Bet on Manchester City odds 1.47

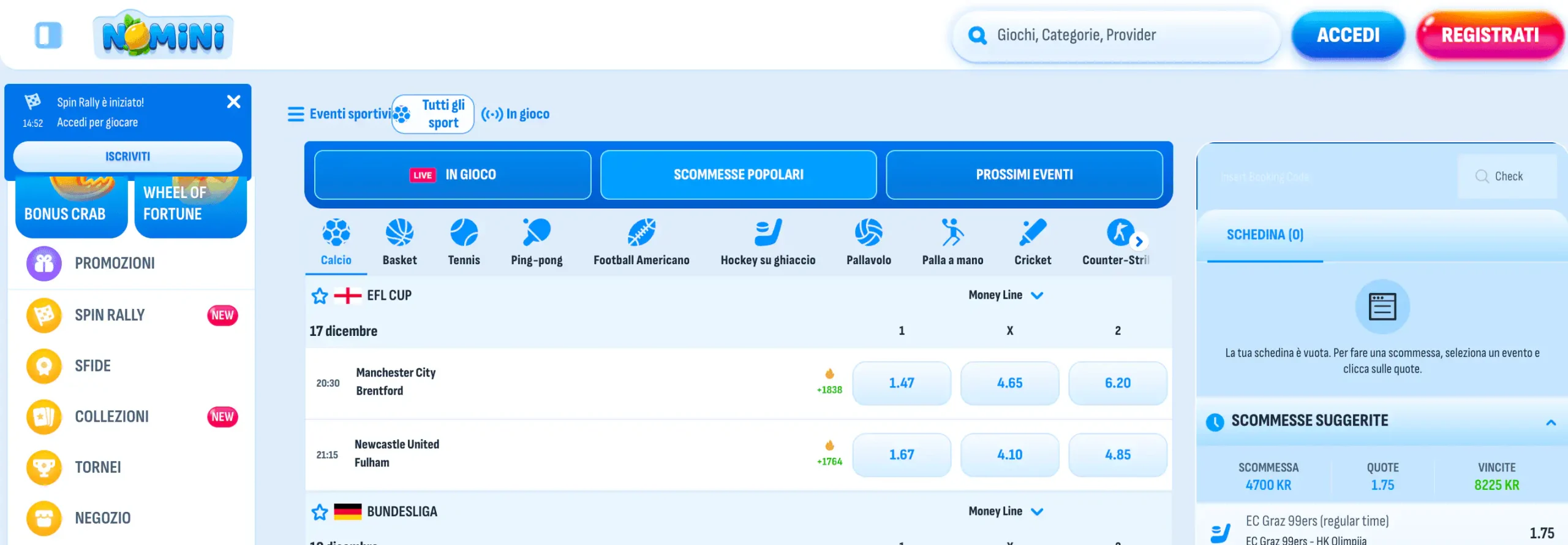(902, 383)
